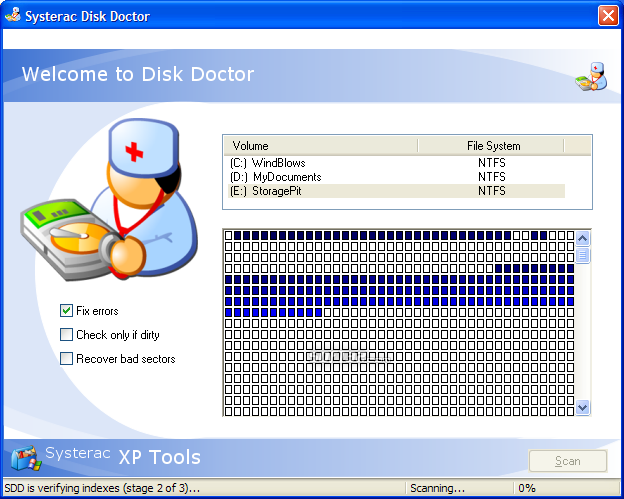The width and height of the screenshot is (624, 499).
Task: Click the cluster map scrollbar thumb
Action: (x=583, y=255)
